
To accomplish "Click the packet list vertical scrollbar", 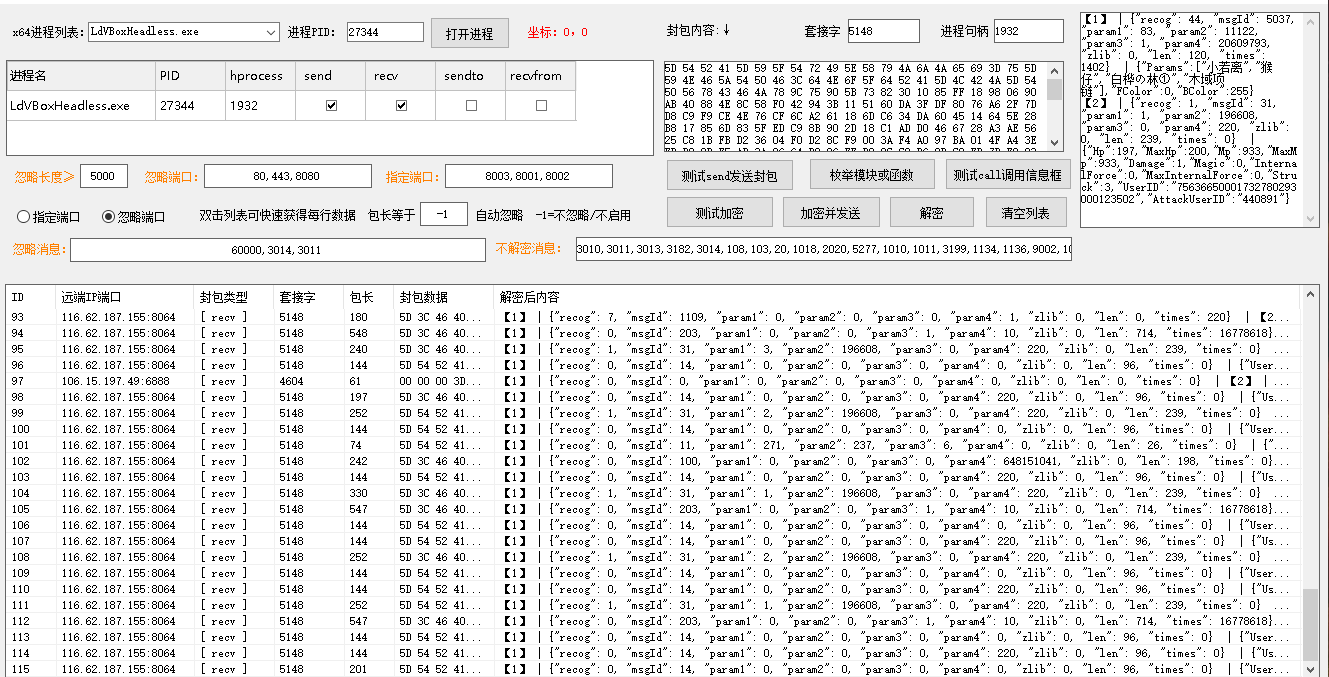I will (1310, 480).
